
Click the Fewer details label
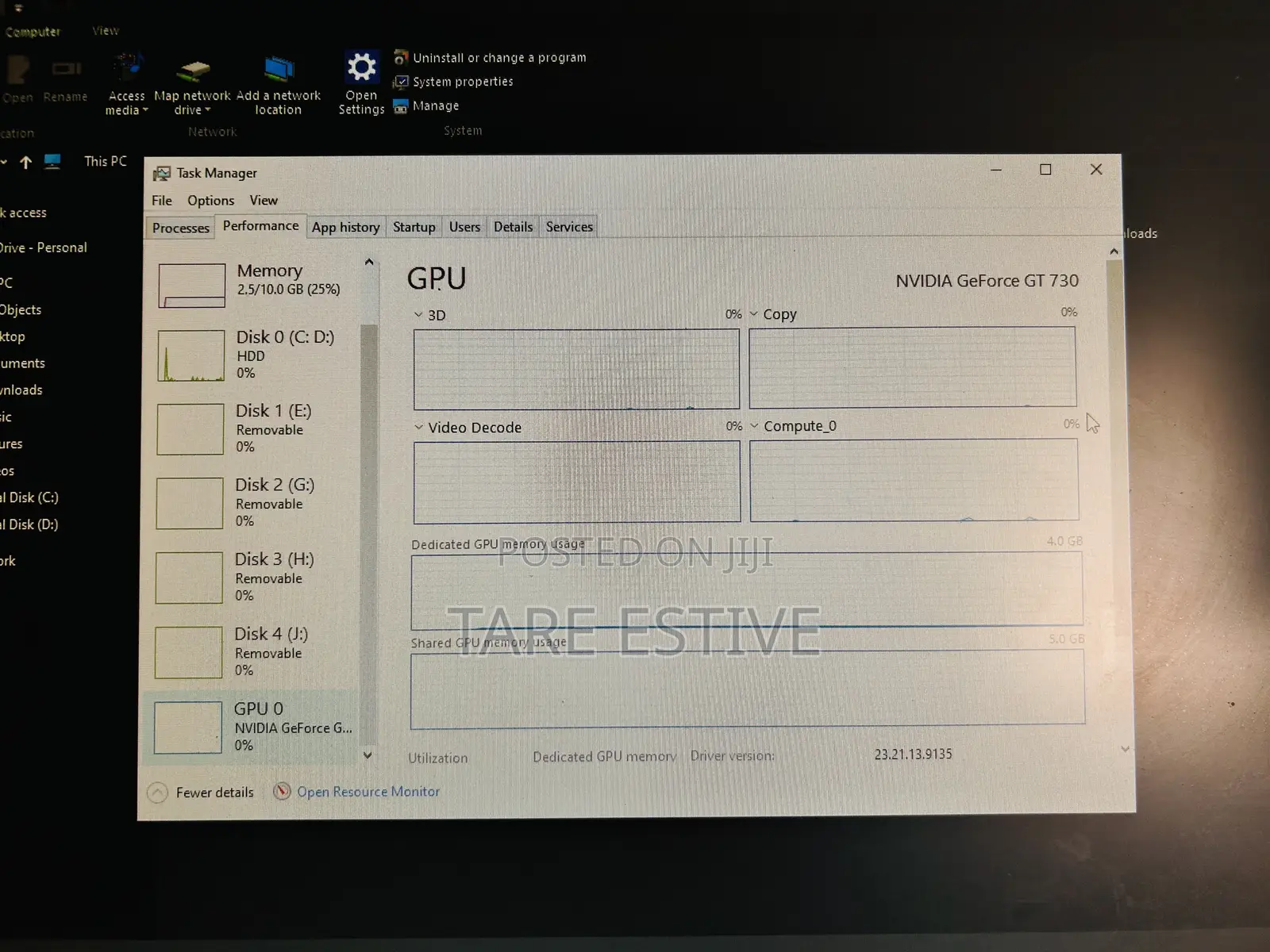pyautogui.click(x=215, y=793)
